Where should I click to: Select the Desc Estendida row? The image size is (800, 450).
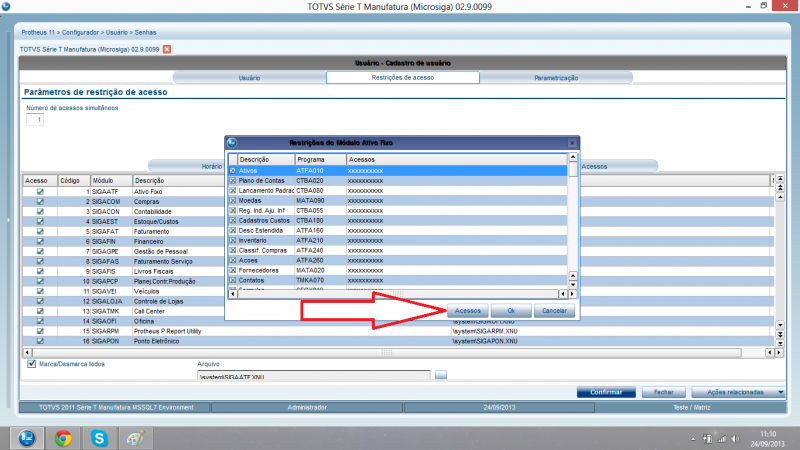pos(397,231)
